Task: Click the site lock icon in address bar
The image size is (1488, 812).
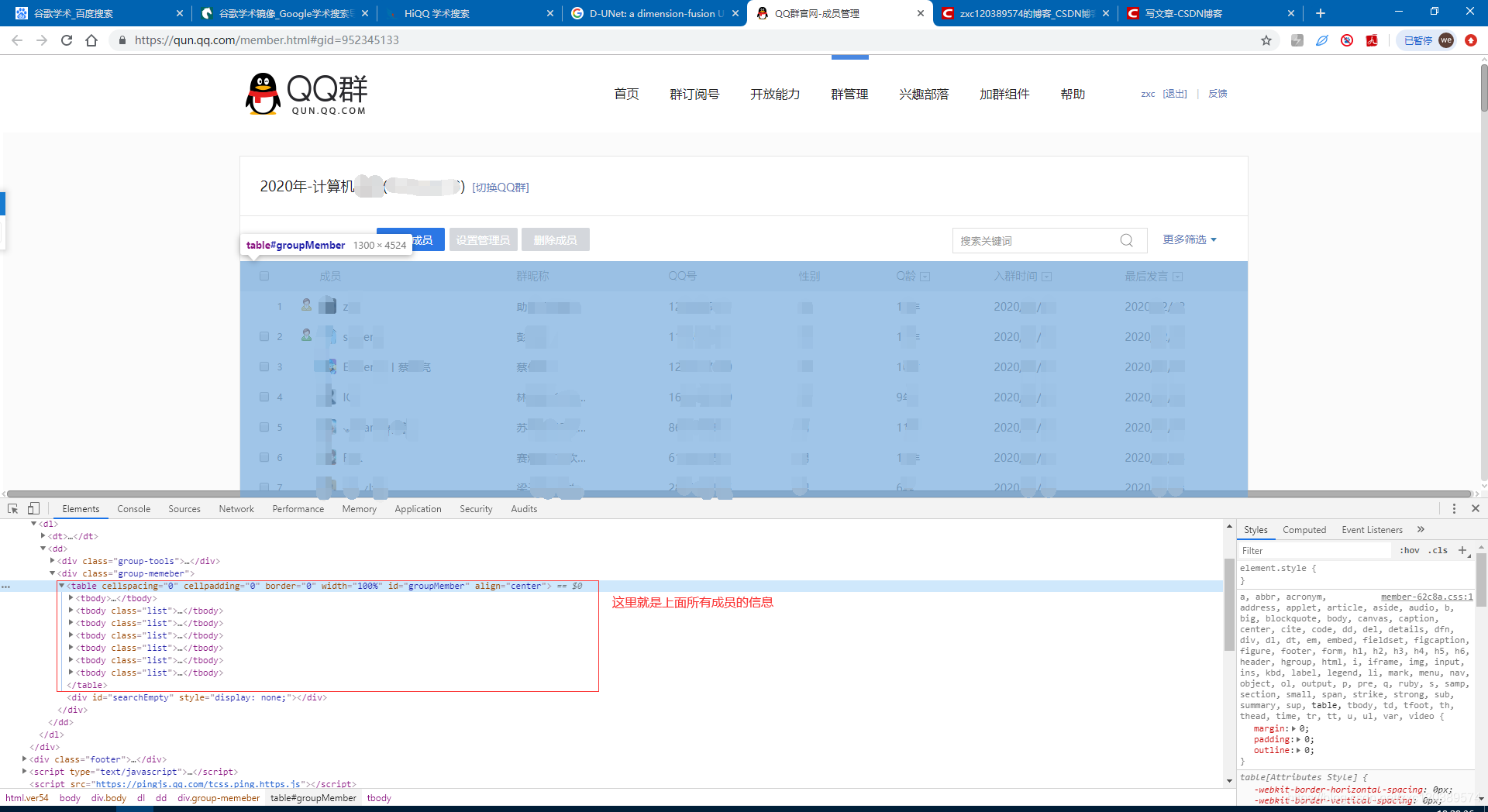Action: (122, 40)
